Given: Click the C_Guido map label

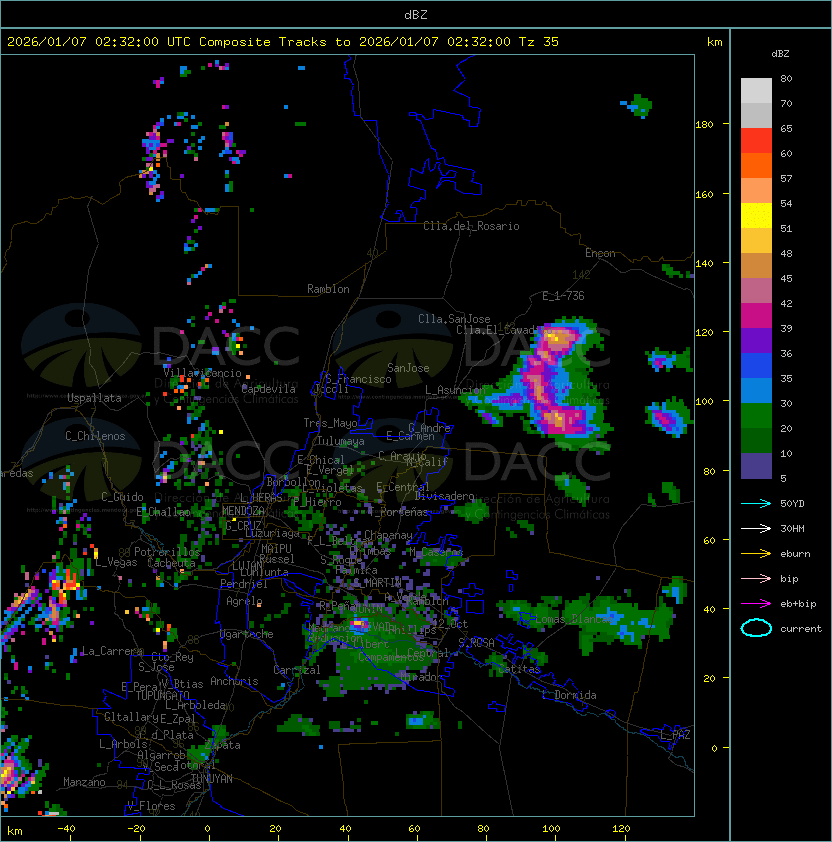Looking at the screenshot, I should point(122,497).
